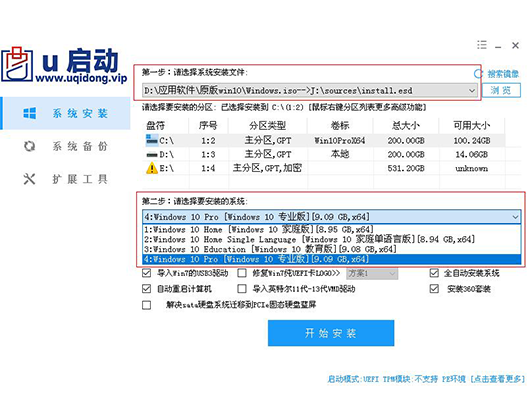Enable 导入英特尔11代-13代VMD驱动 checkbox
The height and width of the screenshot is (420, 530).
coord(242,289)
